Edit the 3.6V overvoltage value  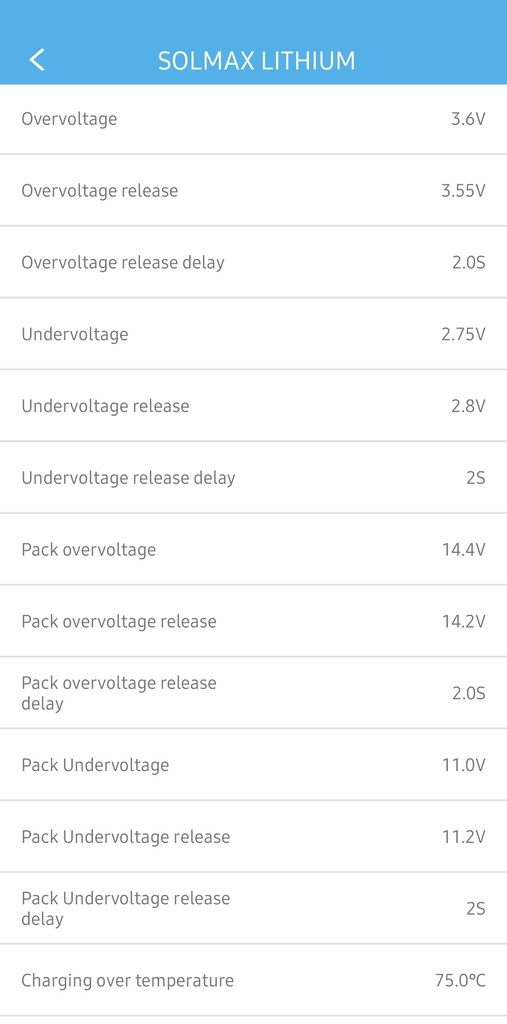coord(468,120)
